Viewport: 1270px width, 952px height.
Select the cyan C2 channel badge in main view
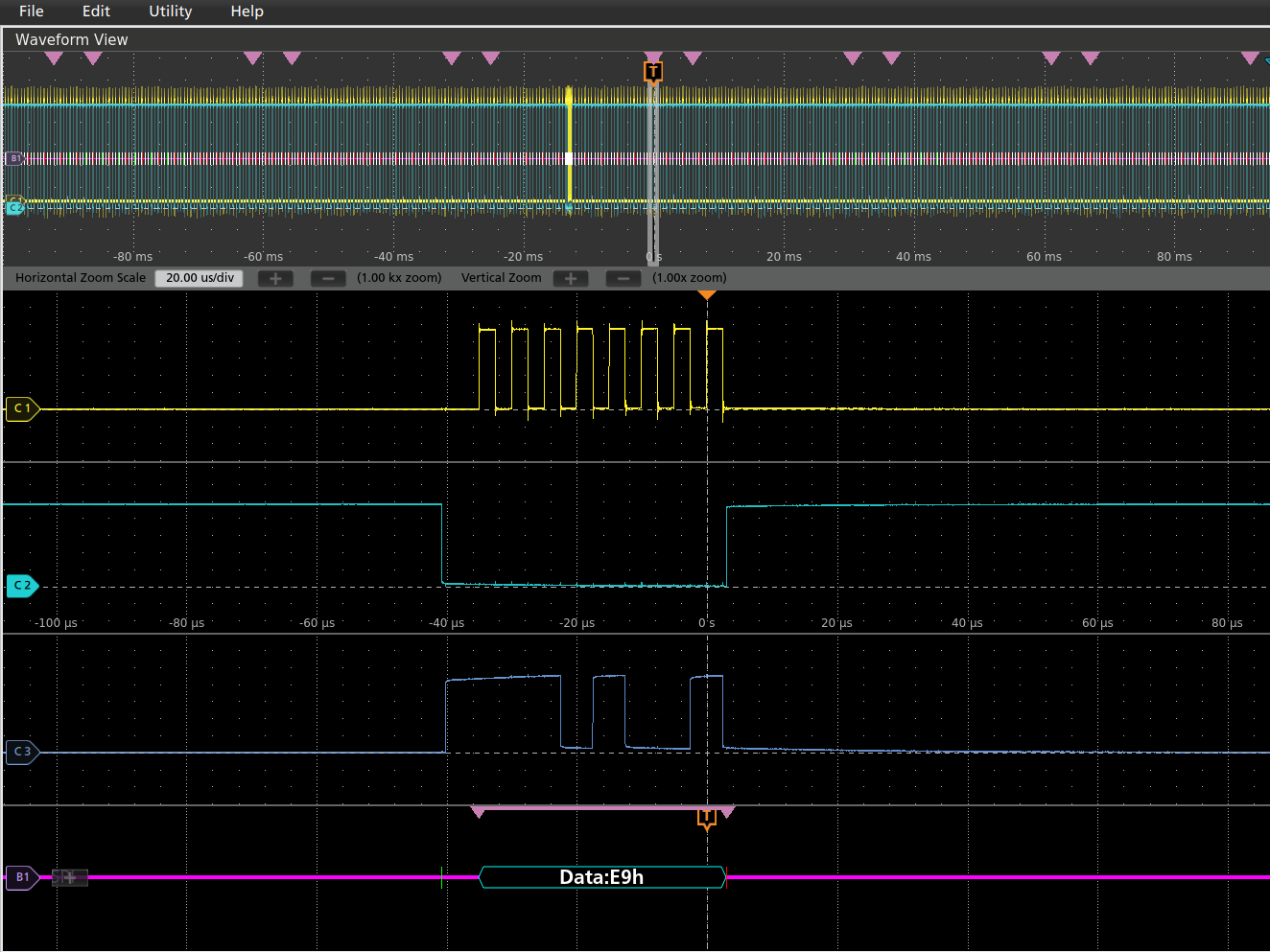pyautogui.click(x=22, y=585)
